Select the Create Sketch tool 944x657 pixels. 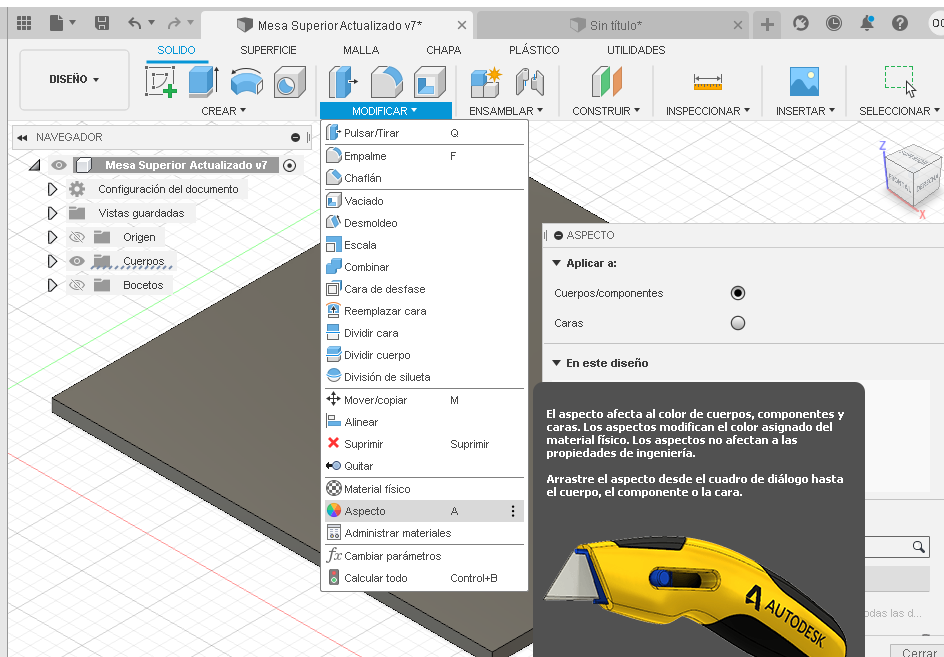[x=161, y=81]
